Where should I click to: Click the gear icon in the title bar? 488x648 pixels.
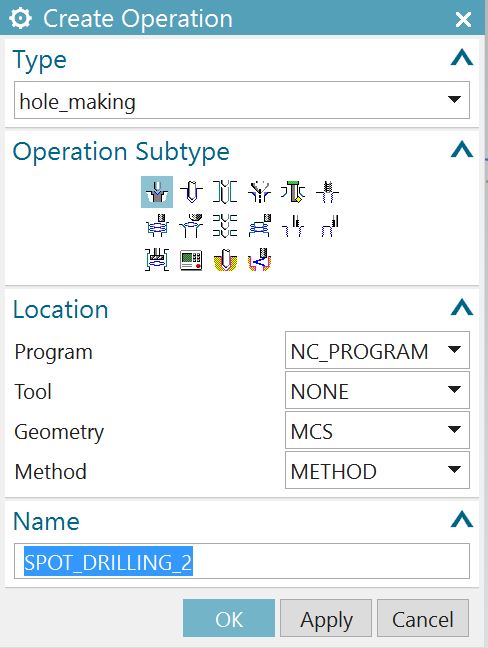coord(20,19)
